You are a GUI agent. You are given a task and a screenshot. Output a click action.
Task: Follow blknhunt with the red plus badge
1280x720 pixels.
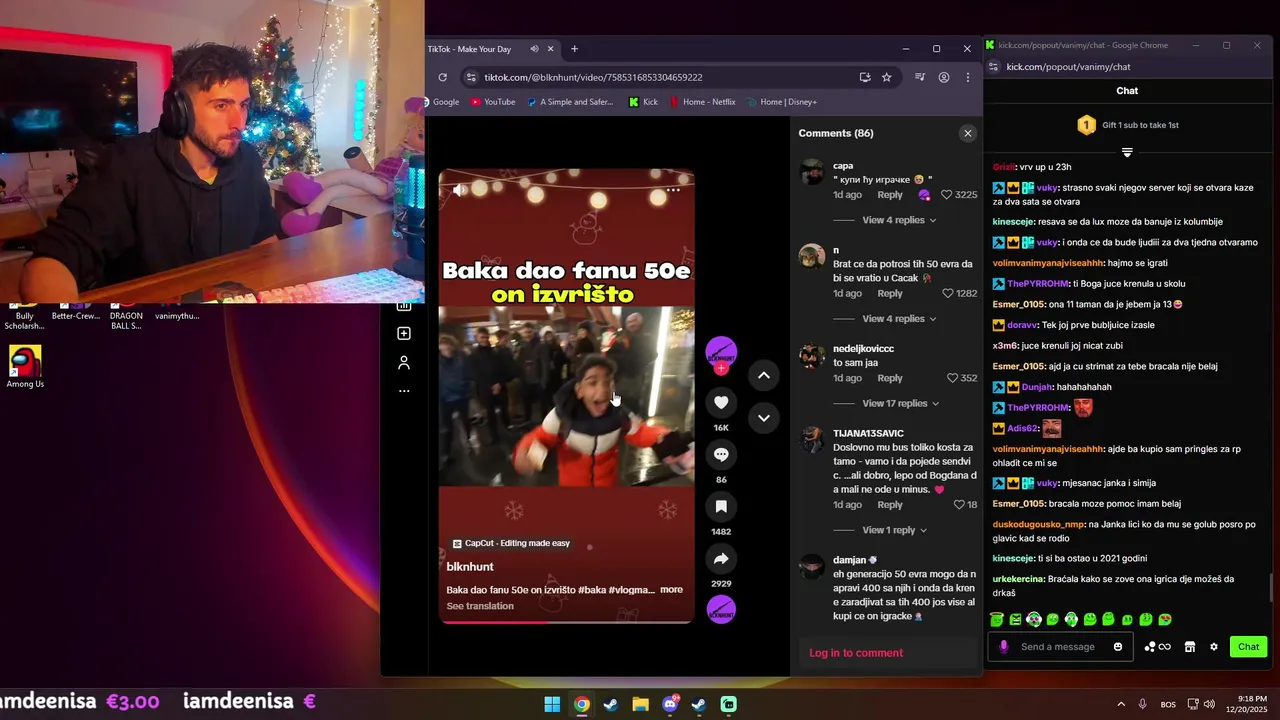(x=721, y=369)
